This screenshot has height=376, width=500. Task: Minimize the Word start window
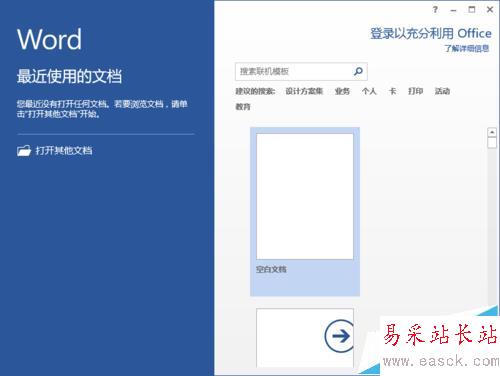pyautogui.click(x=453, y=10)
